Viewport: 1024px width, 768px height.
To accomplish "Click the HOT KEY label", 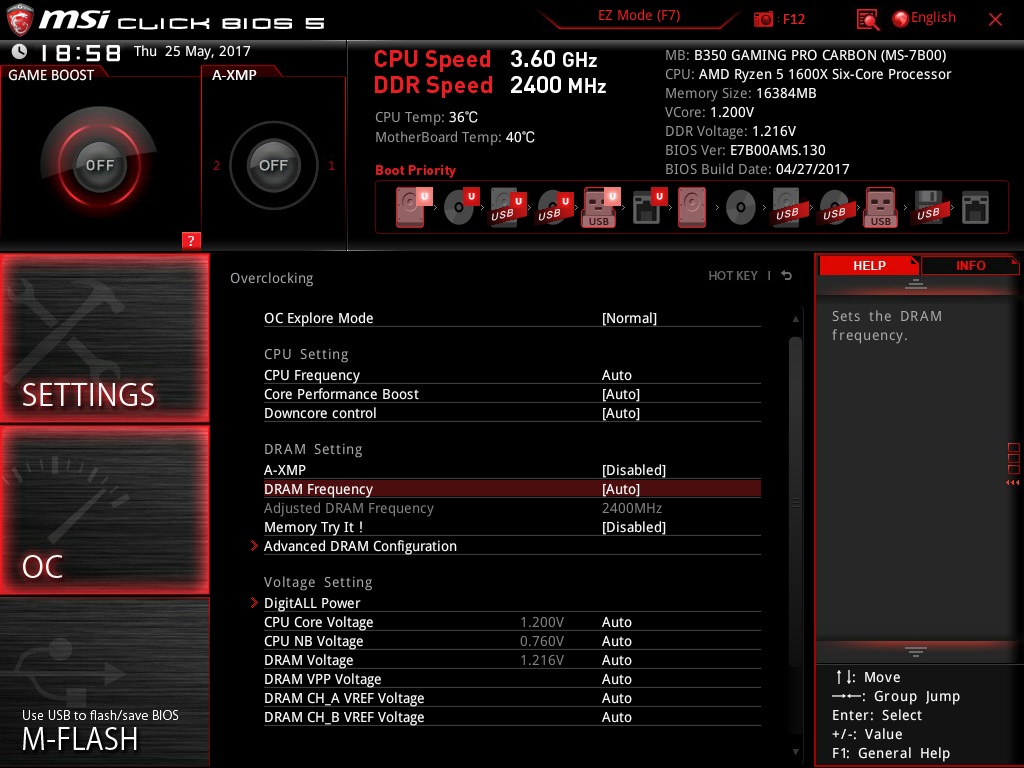I will tap(733, 276).
